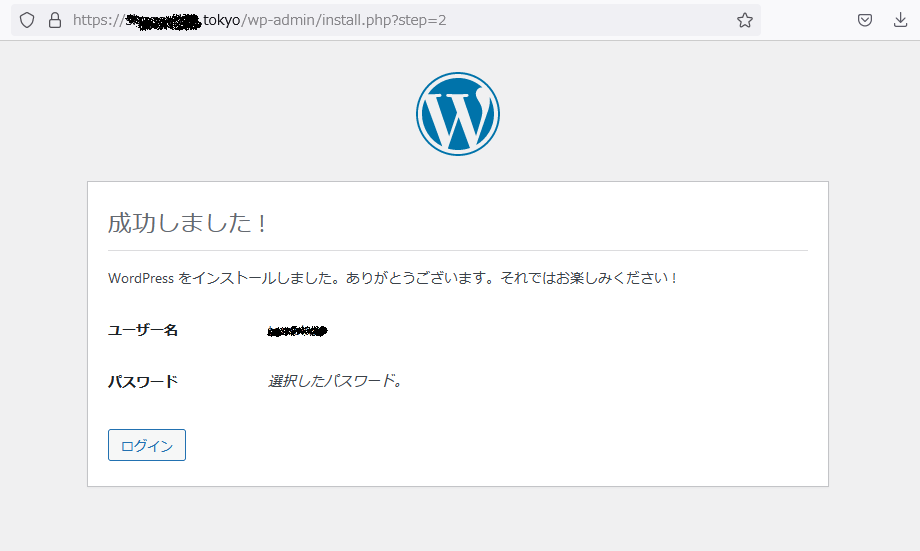The height and width of the screenshot is (551, 920).
Task: Click the text 選択したパスワード。
Action: (x=335, y=381)
